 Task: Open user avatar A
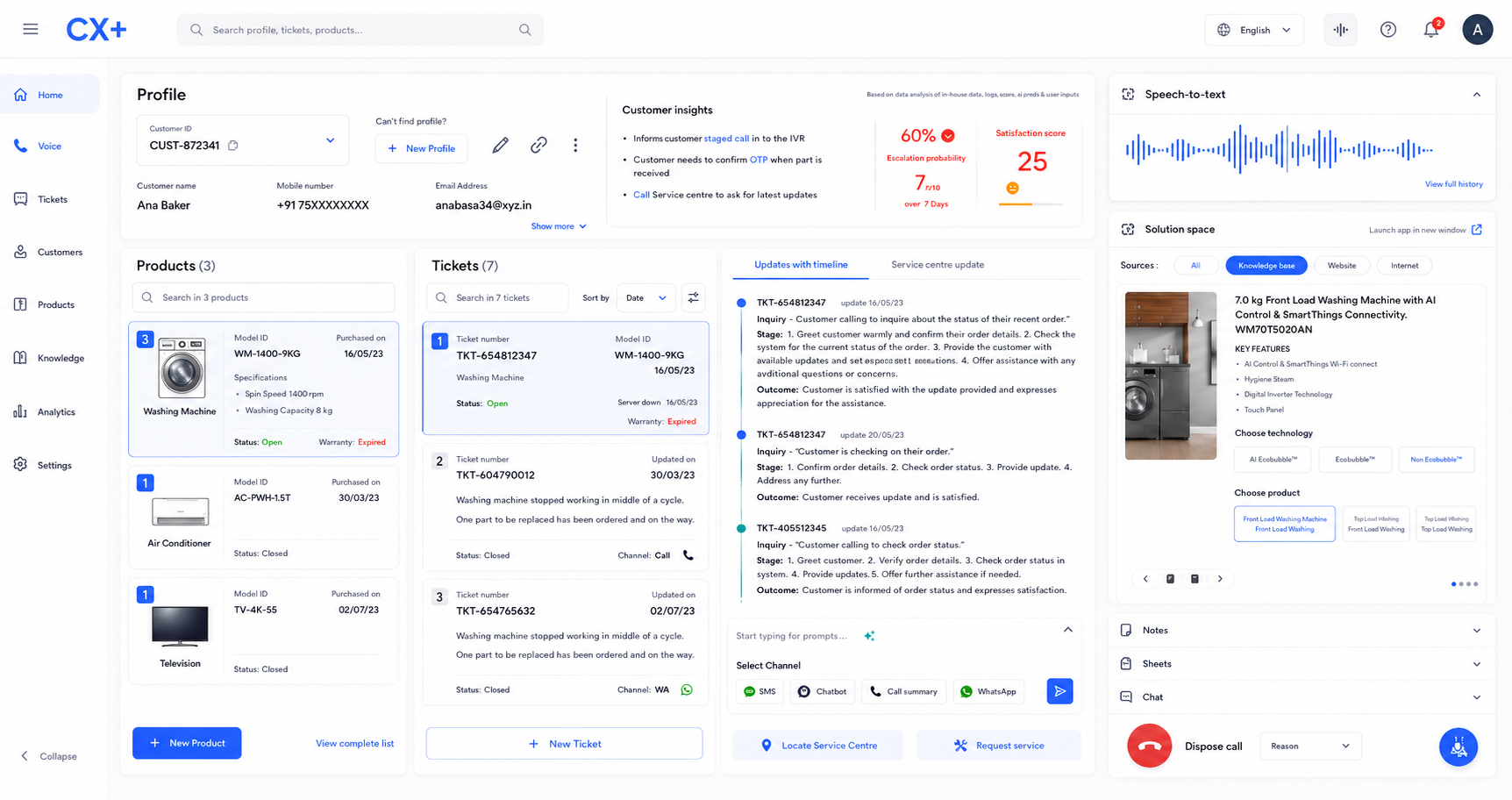[1478, 30]
